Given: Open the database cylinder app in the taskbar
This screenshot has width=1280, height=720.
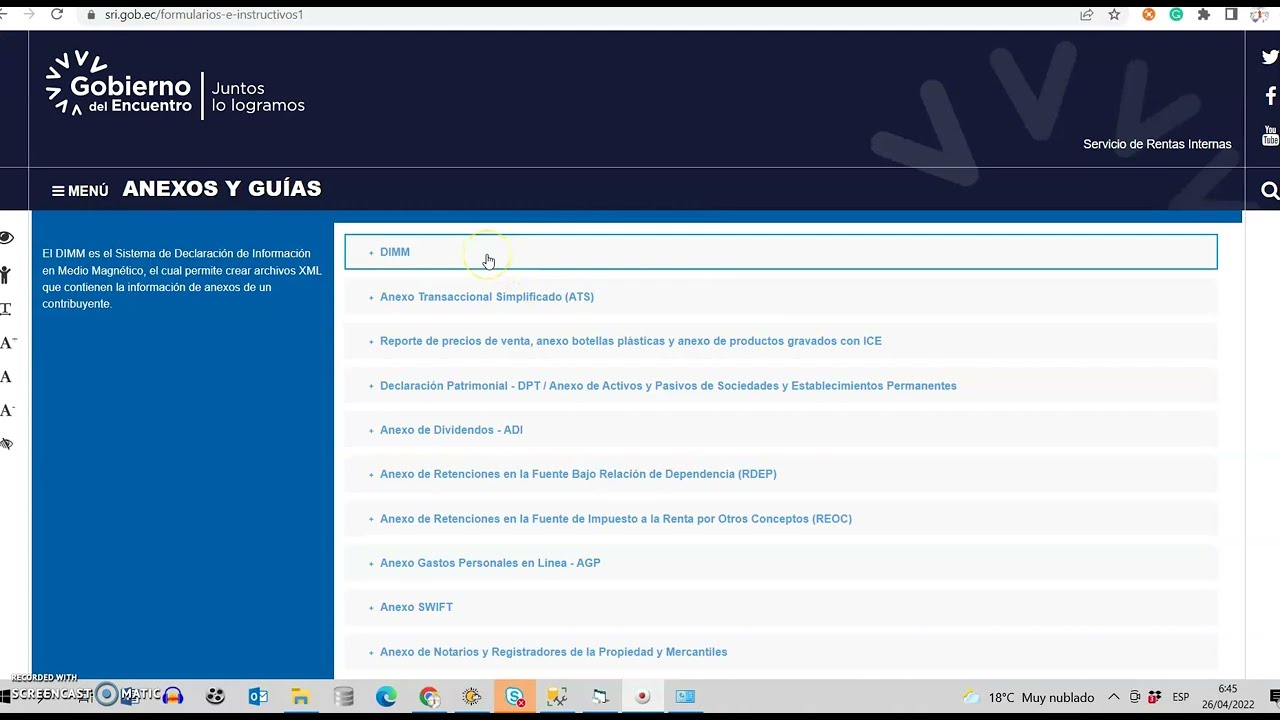Looking at the screenshot, I should point(344,697).
